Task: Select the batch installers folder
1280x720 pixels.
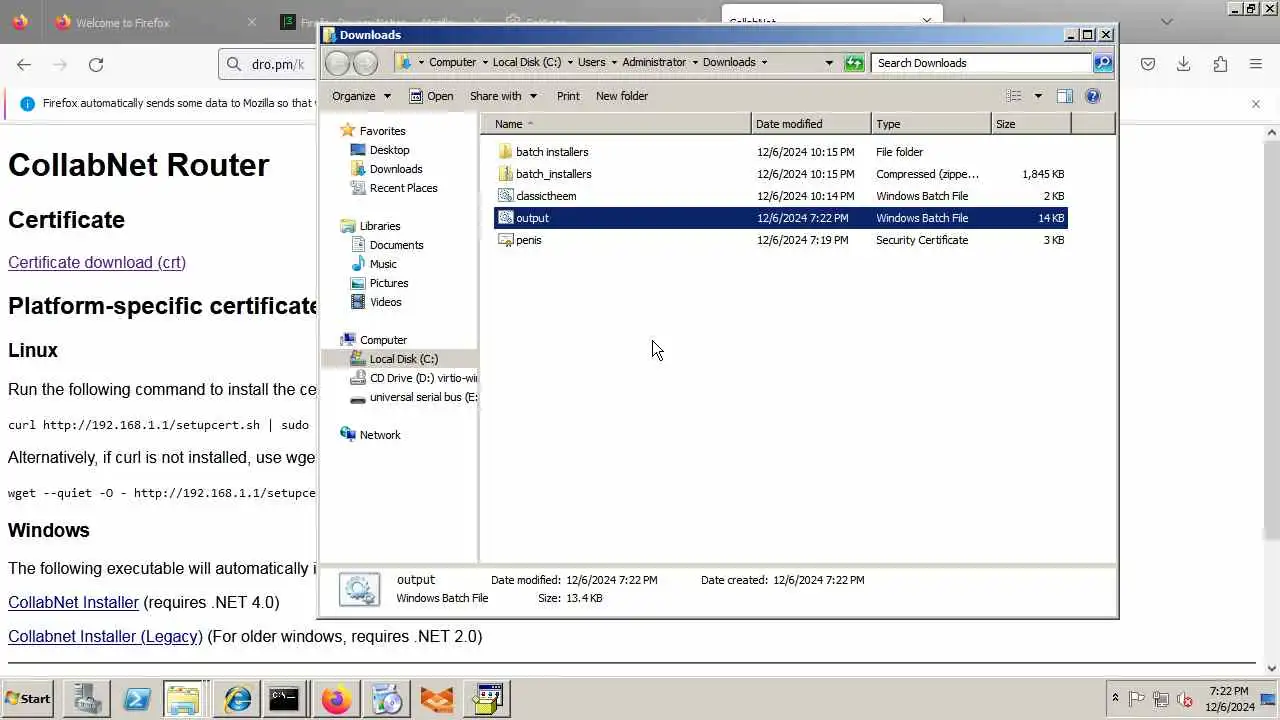Action: [x=552, y=152]
